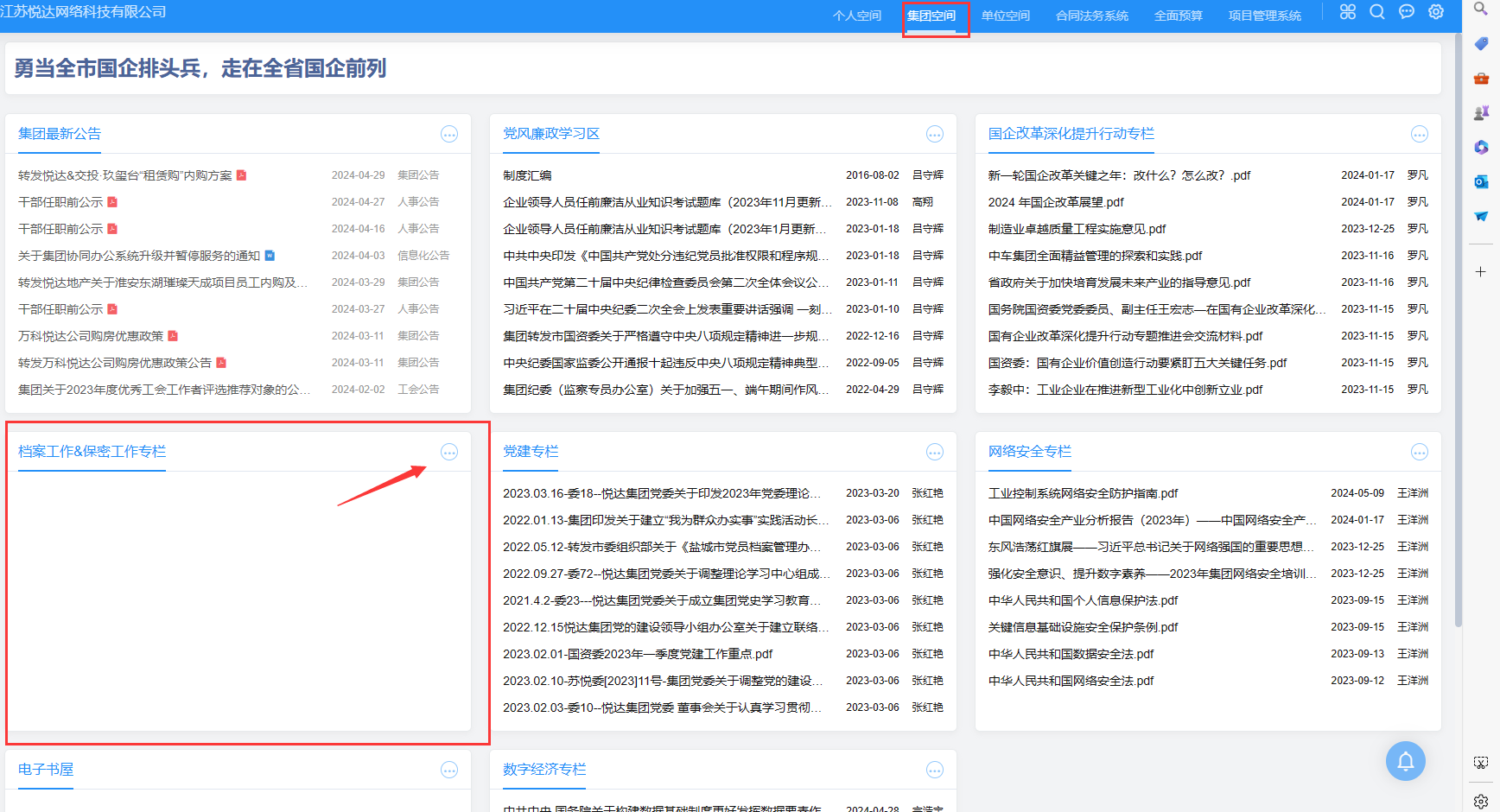The width and height of the screenshot is (1500, 812).
Task: Open the shopping tag sidebar icon
Action: (1481, 43)
